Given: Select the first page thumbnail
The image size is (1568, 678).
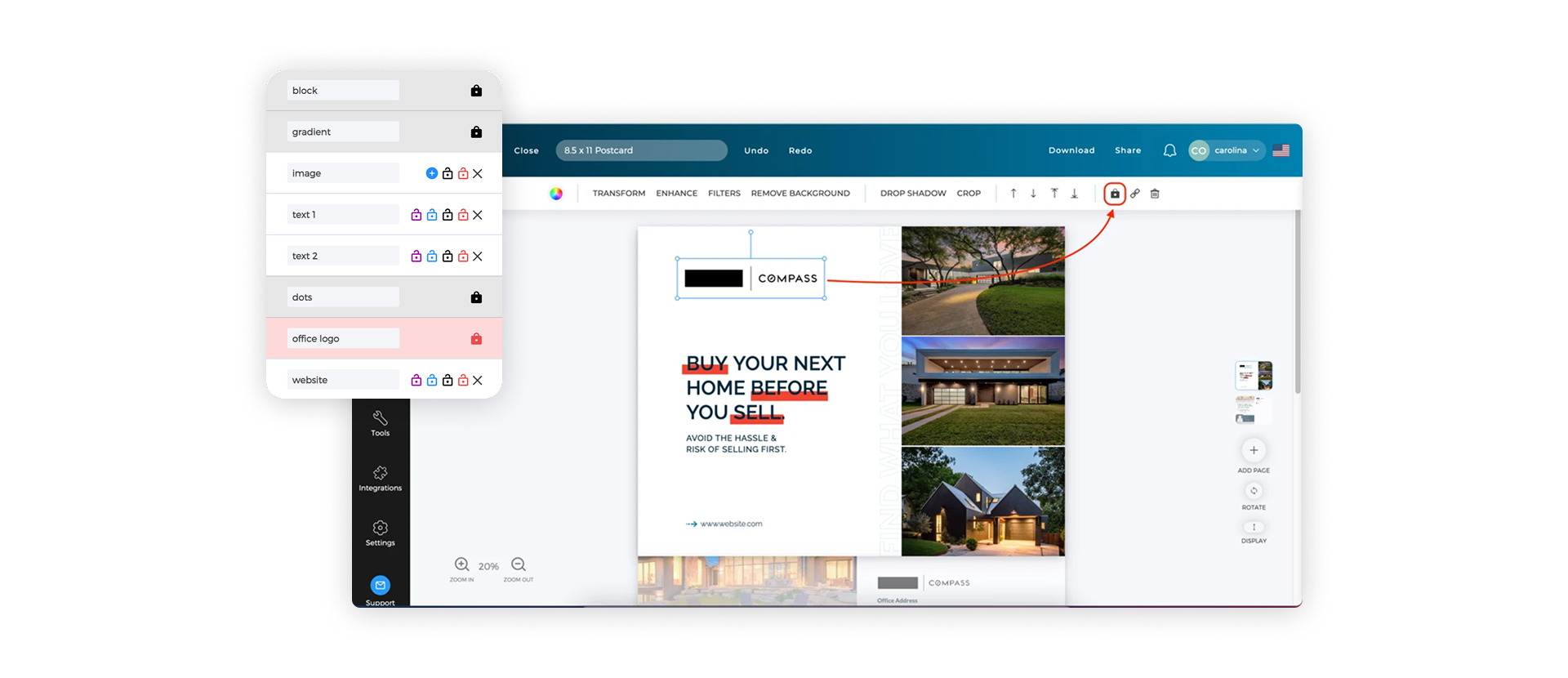Looking at the screenshot, I should (1254, 375).
